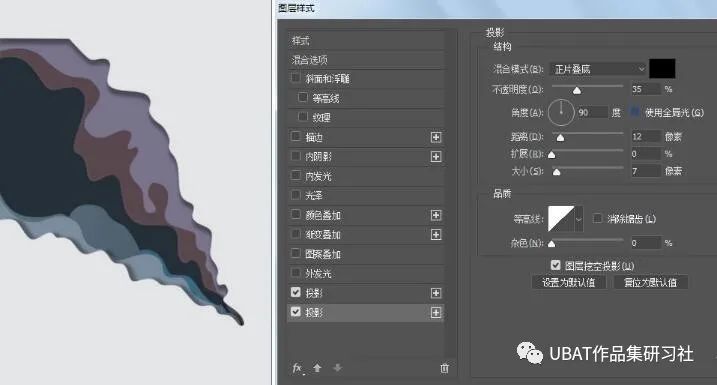The width and height of the screenshot is (717, 385).
Task: Enable the 图案叠加 checkbox
Action: (x=296, y=253)
